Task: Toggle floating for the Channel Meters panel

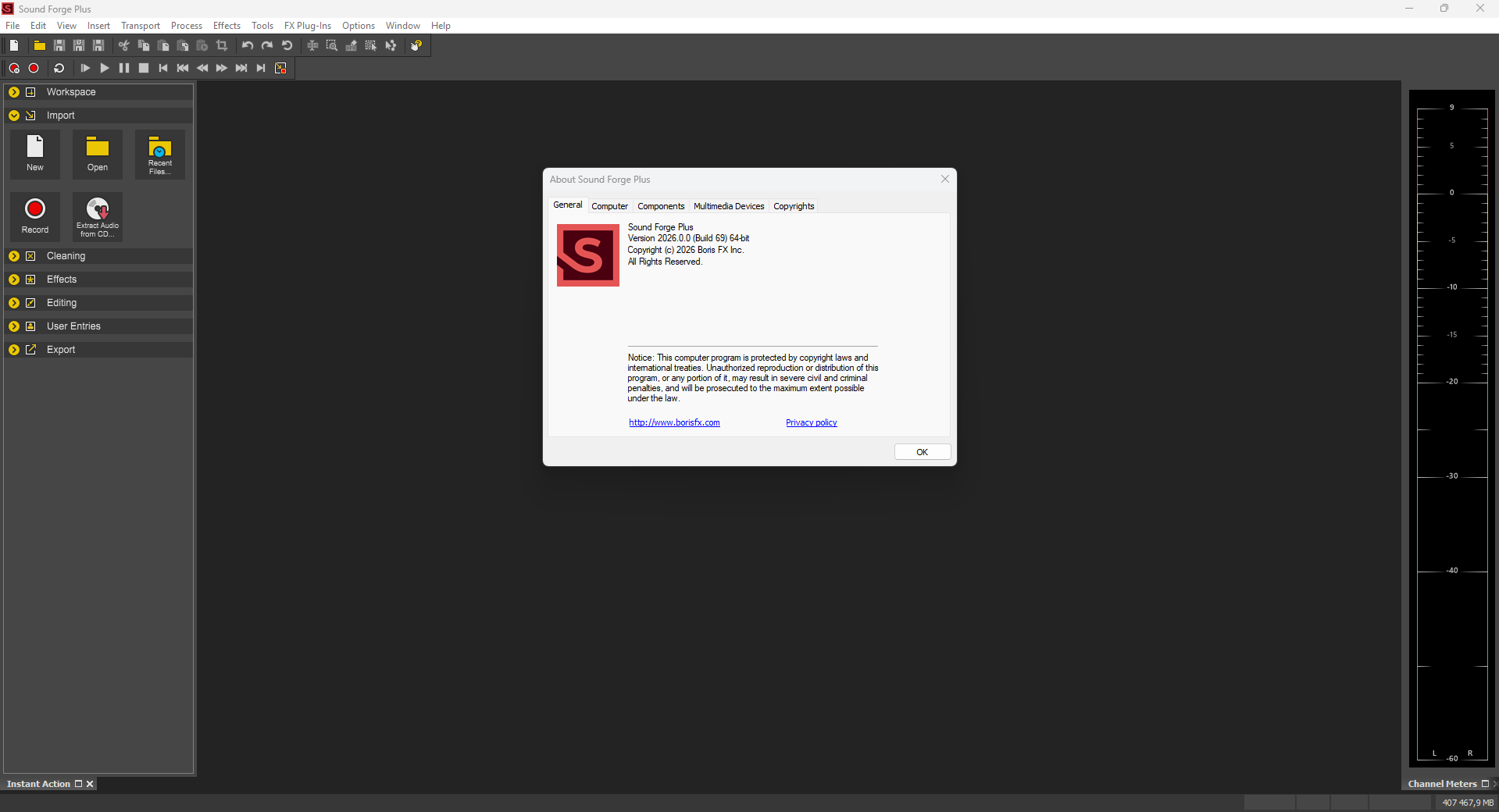Action: click(x=1485, y=784)
